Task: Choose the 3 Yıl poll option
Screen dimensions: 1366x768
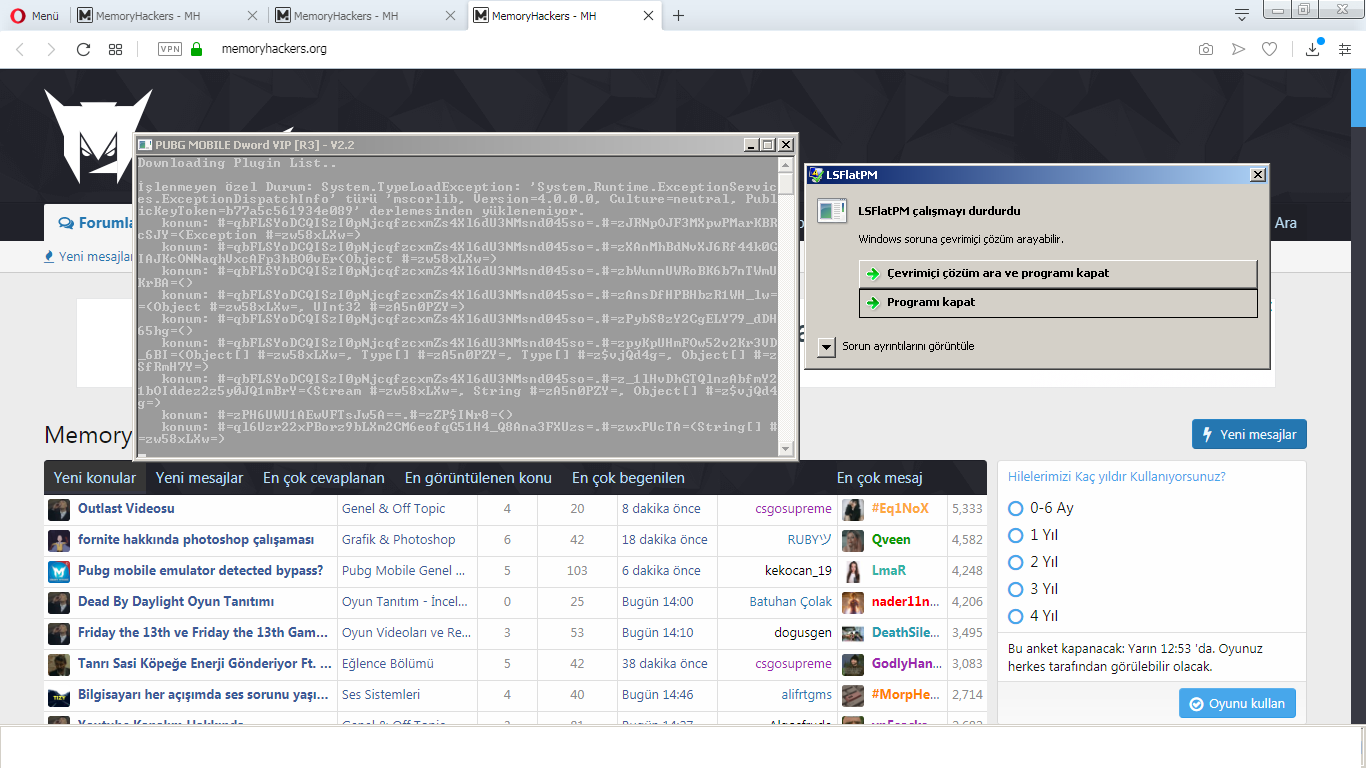Action: point(1016,589)
